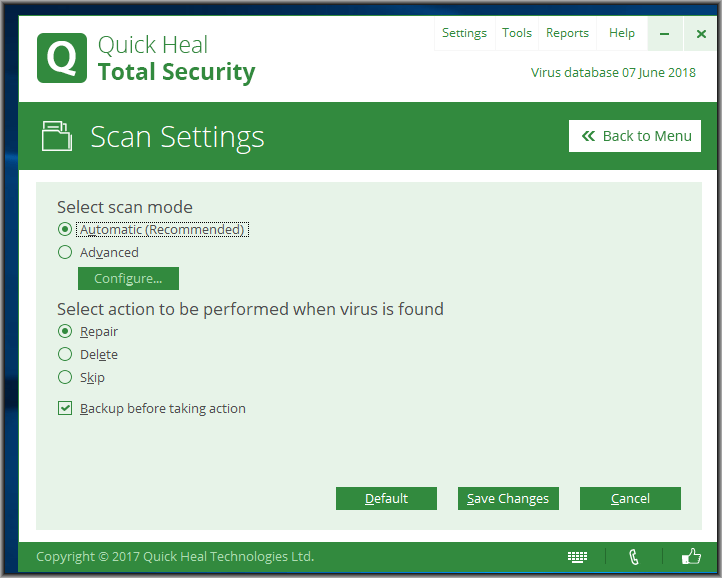Viewport: 722px width, 578px height.
Task: Click the Quick Heal Q logo
Action: (61, 58)
